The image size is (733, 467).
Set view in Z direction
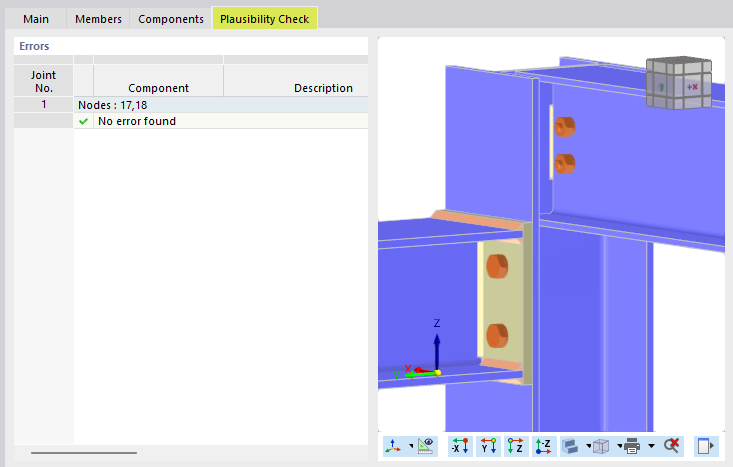point(516,446)
